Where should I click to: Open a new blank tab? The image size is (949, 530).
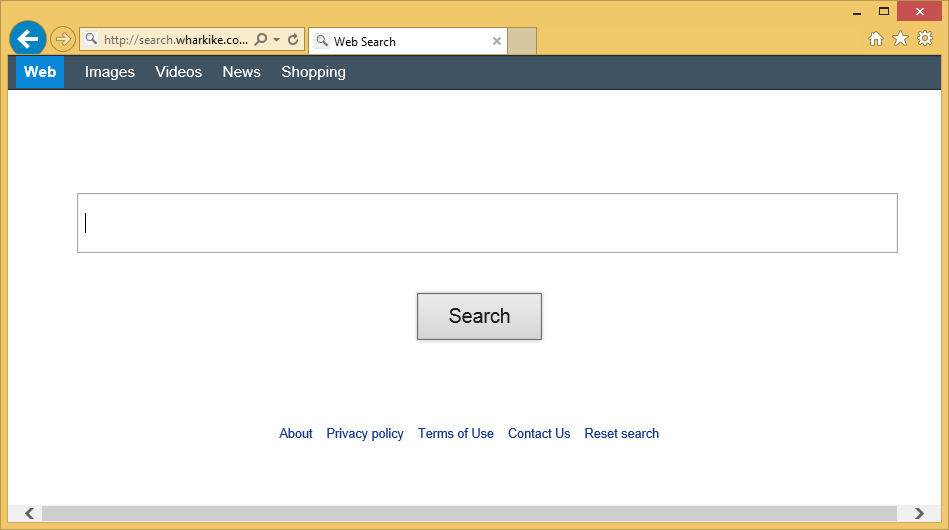click(x=522, y=41)
